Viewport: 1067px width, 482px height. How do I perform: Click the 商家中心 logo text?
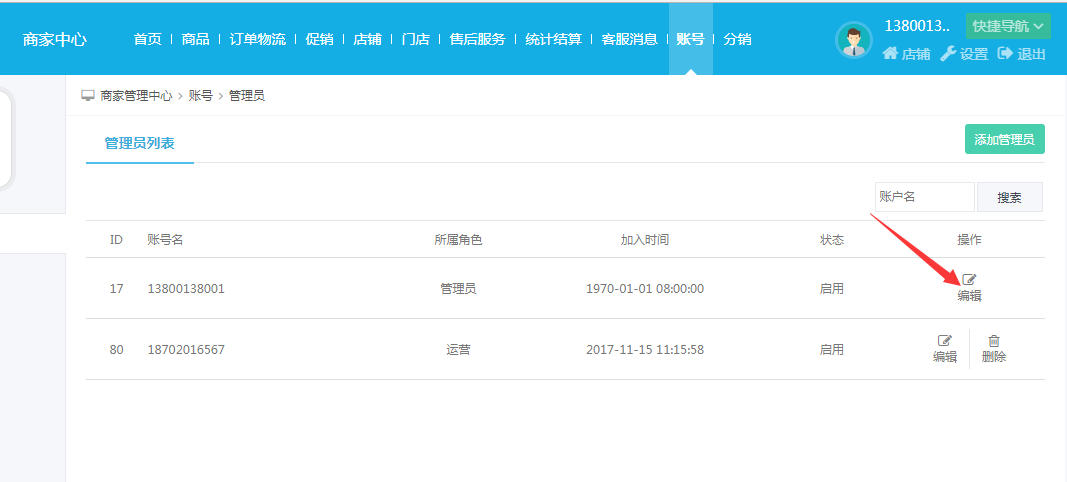tap(55, 39)
